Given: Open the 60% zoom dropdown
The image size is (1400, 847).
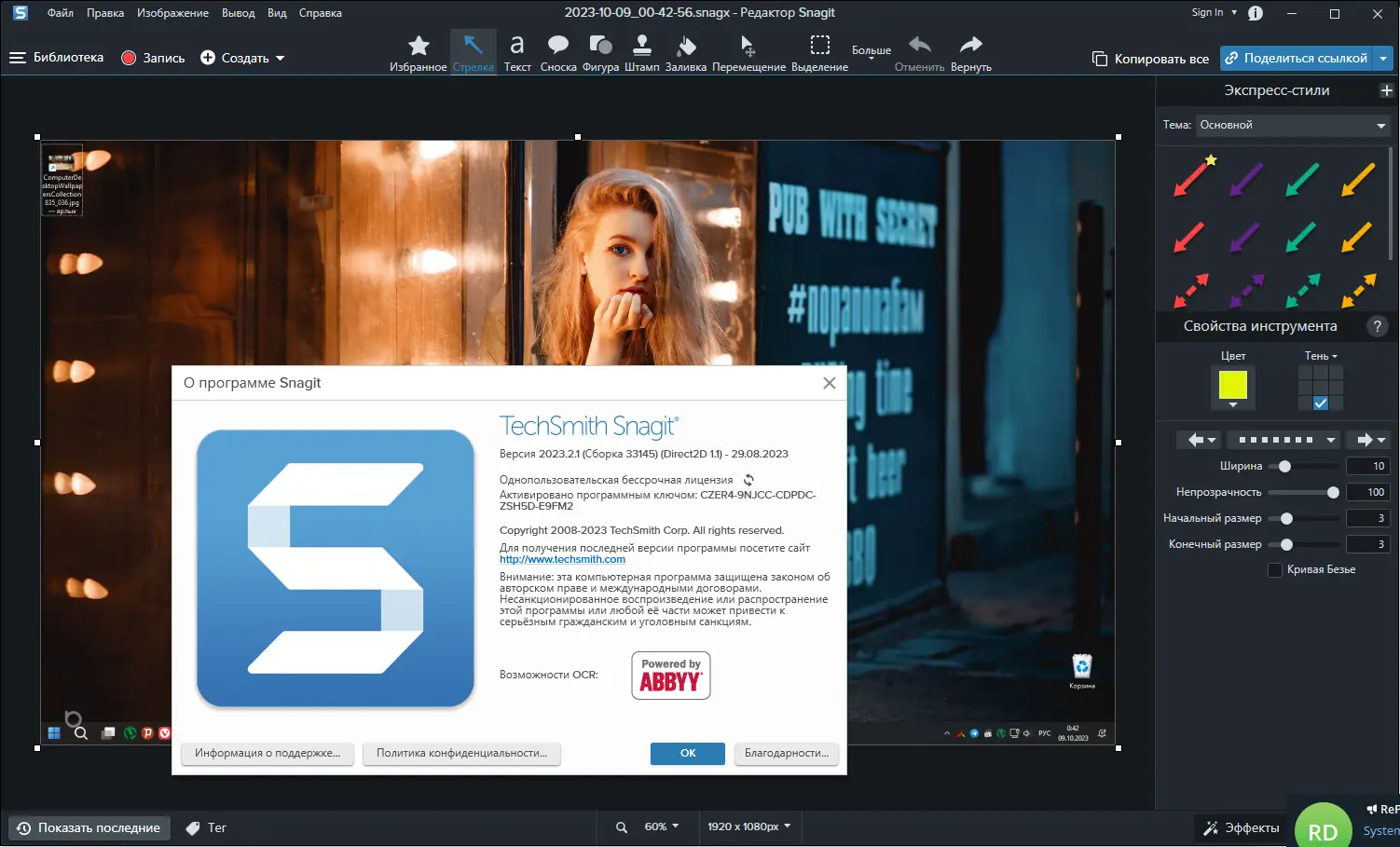Looking at the screenshot, I should 661,827.
